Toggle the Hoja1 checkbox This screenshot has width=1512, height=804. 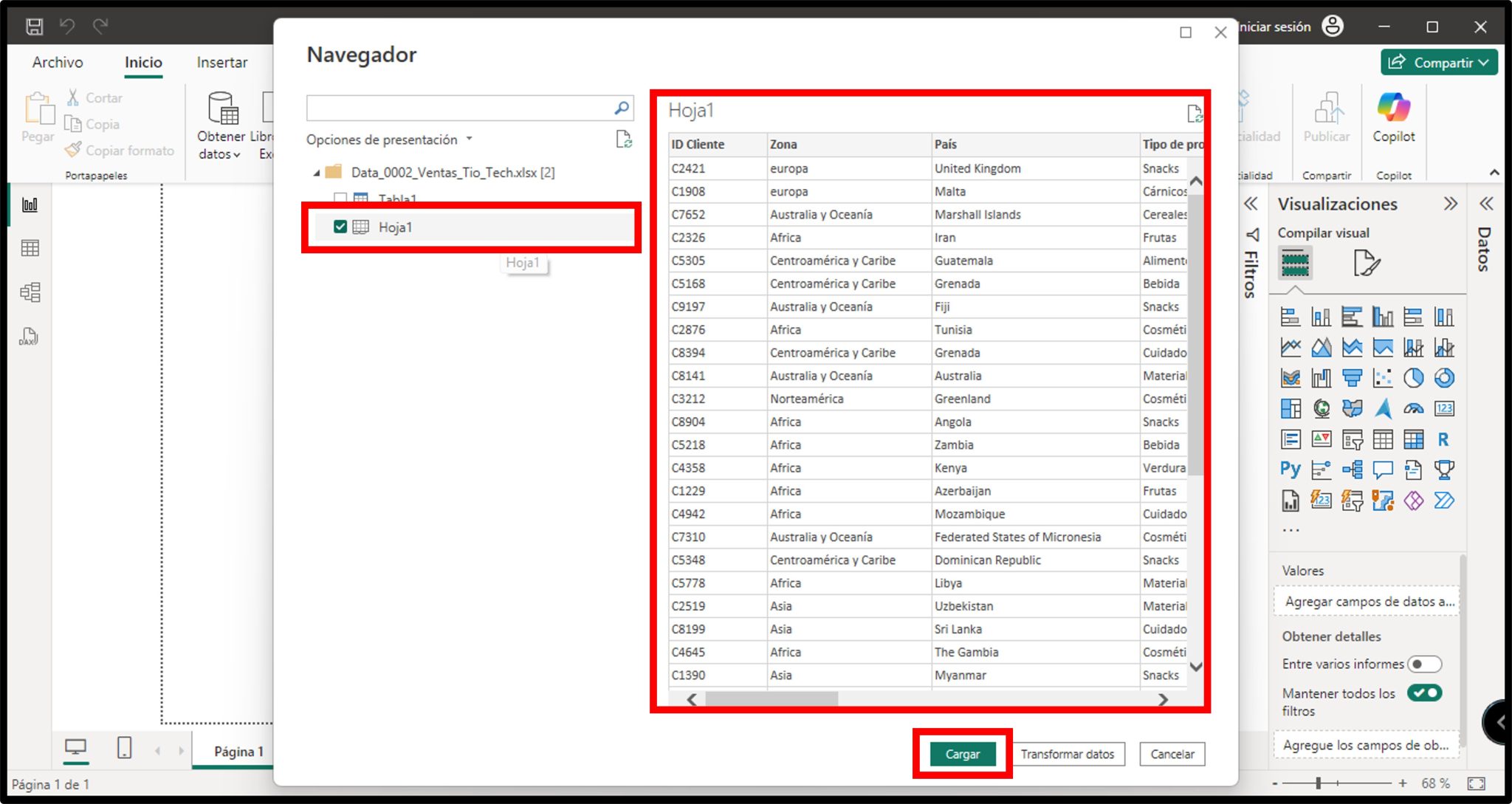coord(340,227)
